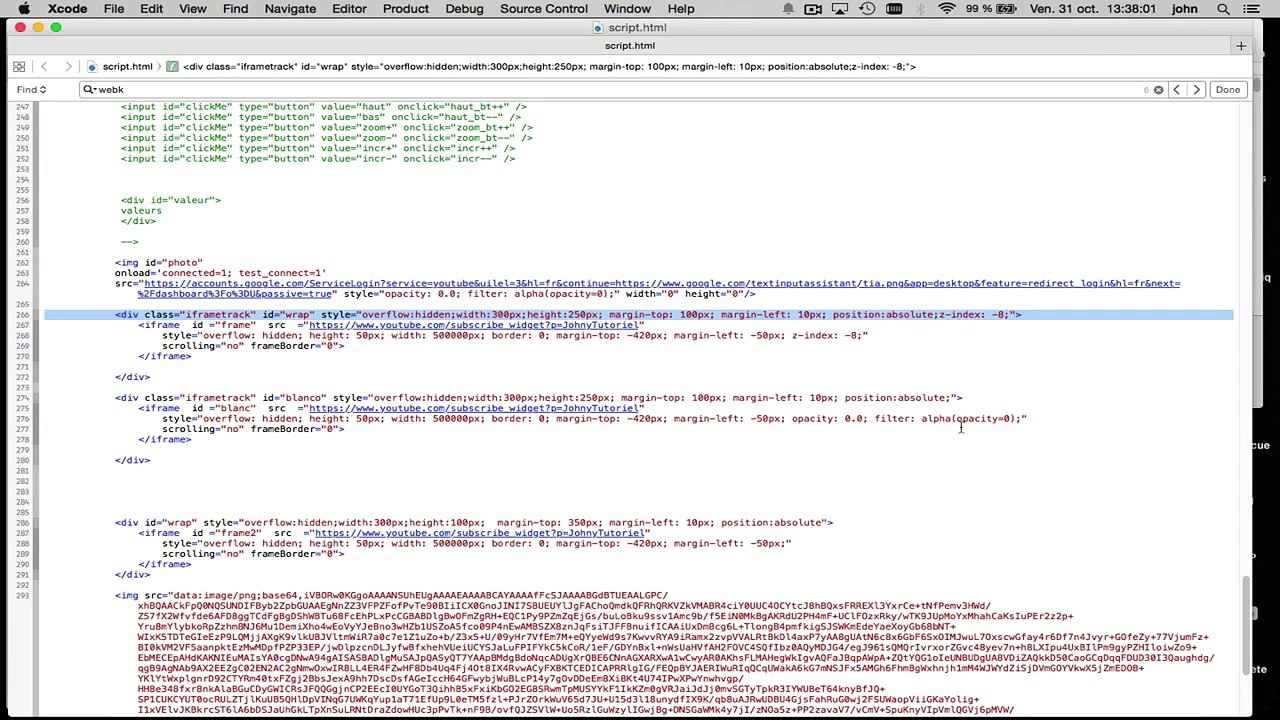This screenshot has height=720, width=1280.
Task: Open the Wi-Fi status menu
Action: coord(947,9)
